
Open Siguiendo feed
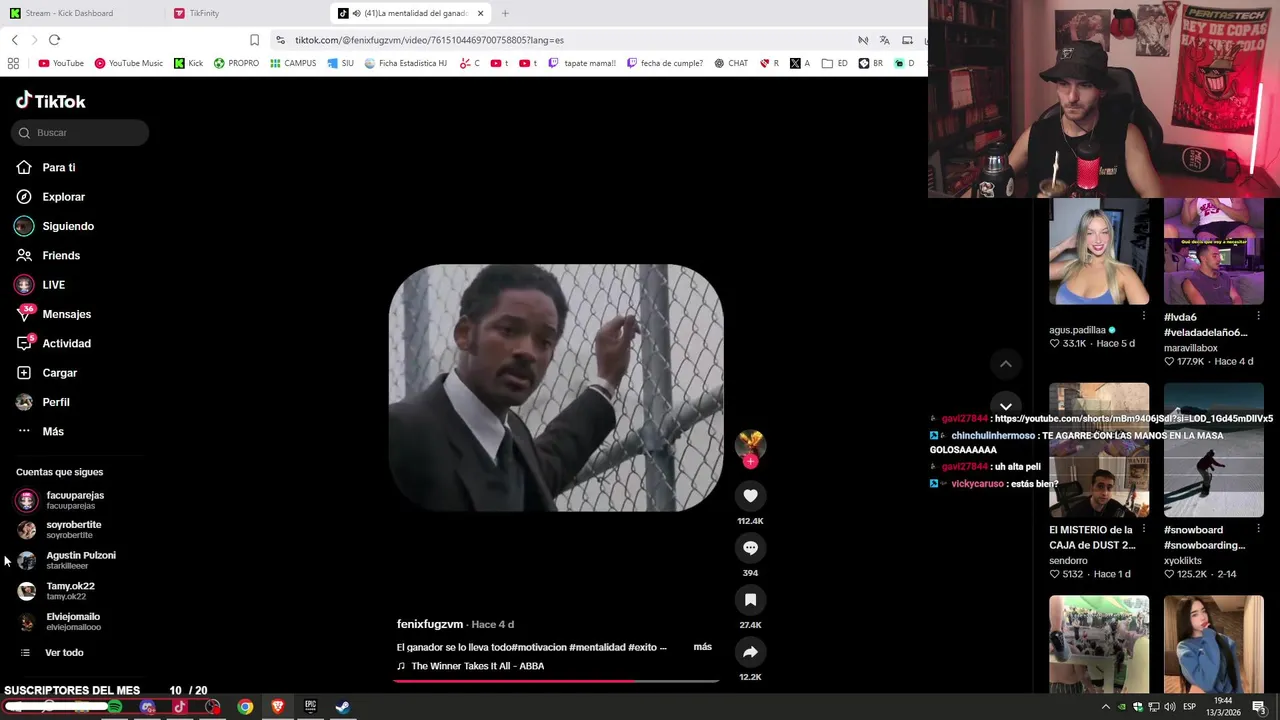tap(68, 226)
